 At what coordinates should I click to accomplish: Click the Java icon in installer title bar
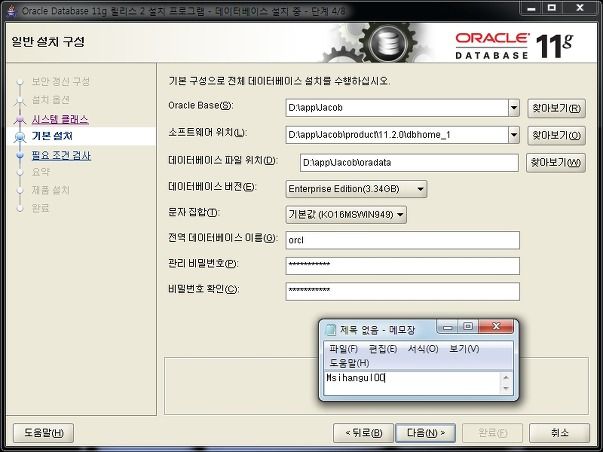[x=12, y=10]
